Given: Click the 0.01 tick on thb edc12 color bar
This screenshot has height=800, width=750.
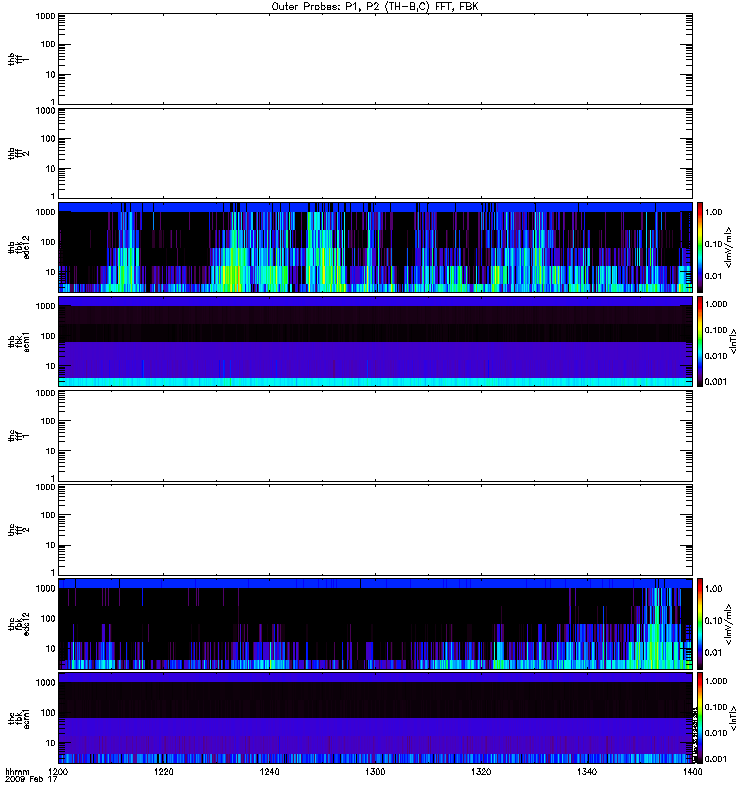Looking at the screenshot, I should 713,276.
